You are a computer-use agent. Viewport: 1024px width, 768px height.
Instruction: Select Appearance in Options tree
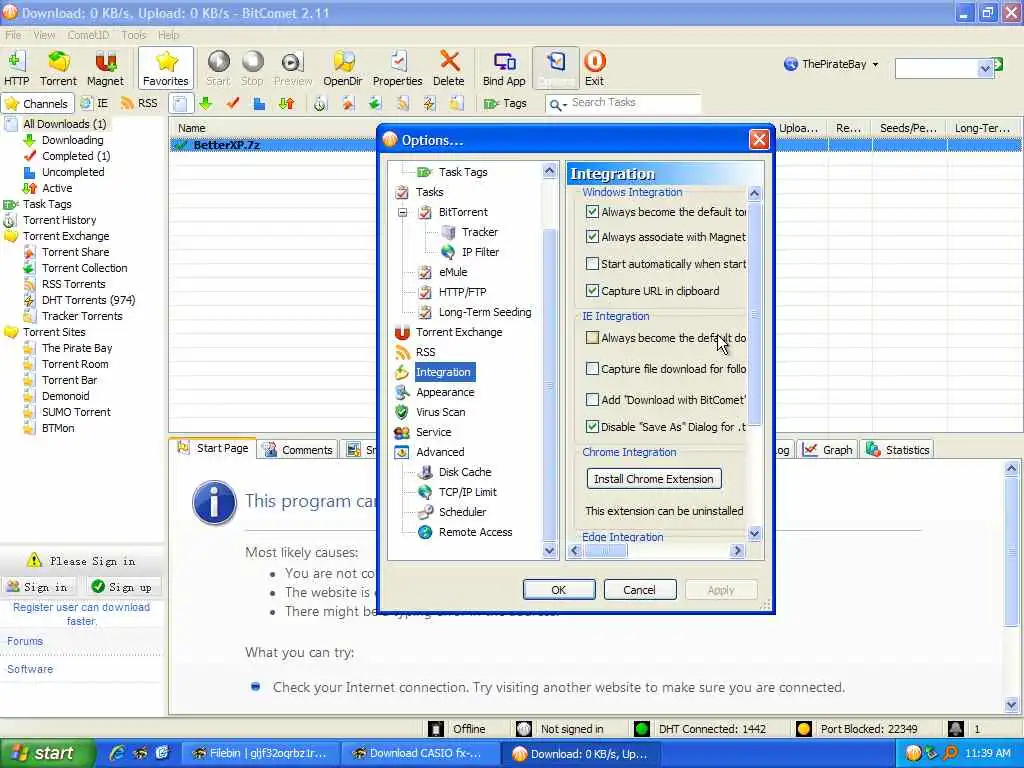pyautogui.click(x=445, y=392)
